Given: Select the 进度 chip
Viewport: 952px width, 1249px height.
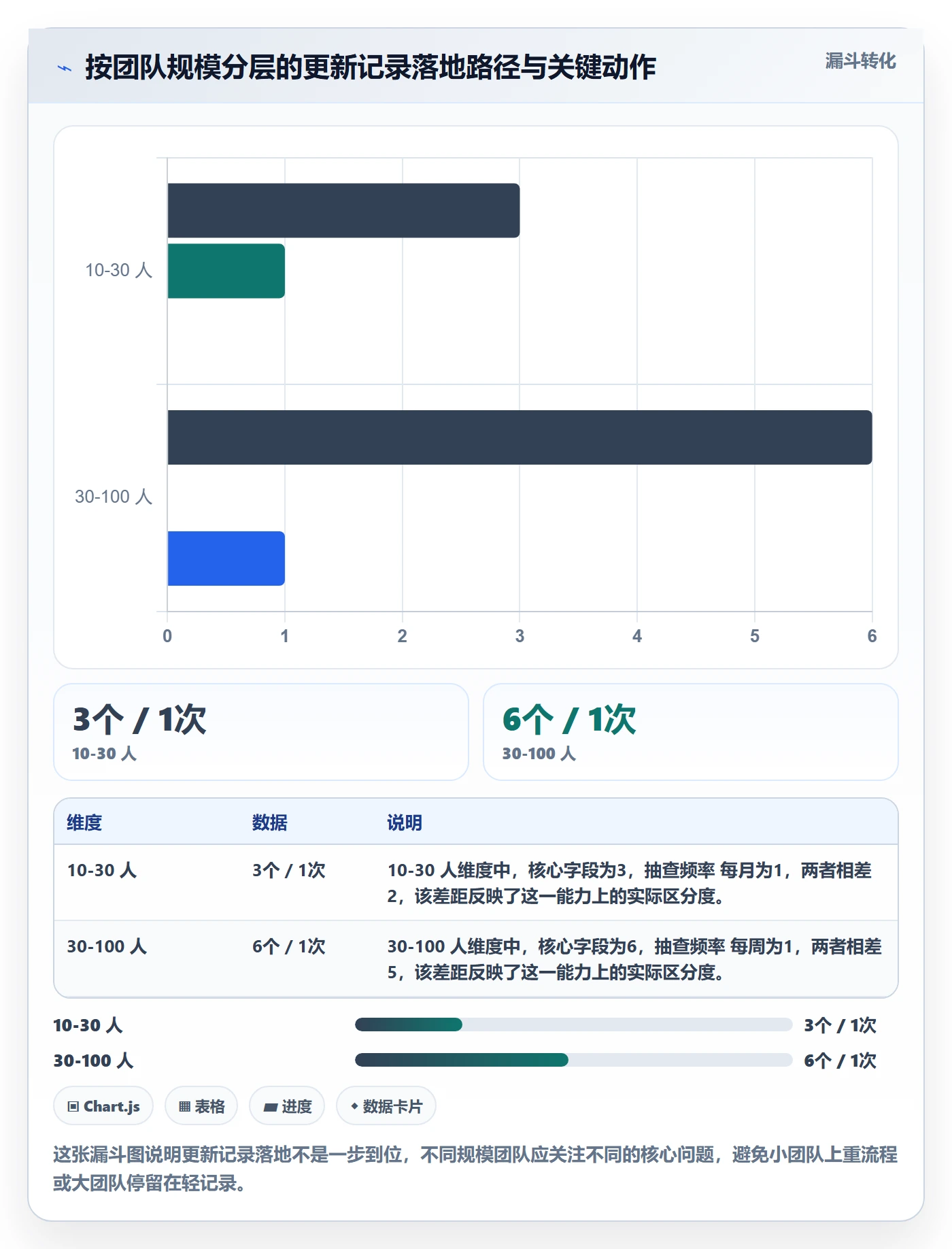Looking at the screenshot, I should 287,1106.
